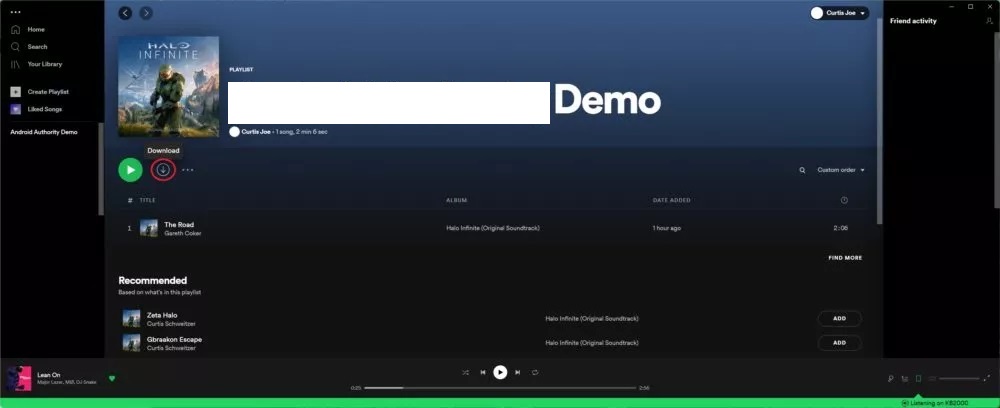Open Home in the sidebar
Screen dimensions: 1000x408
point(27,29)
